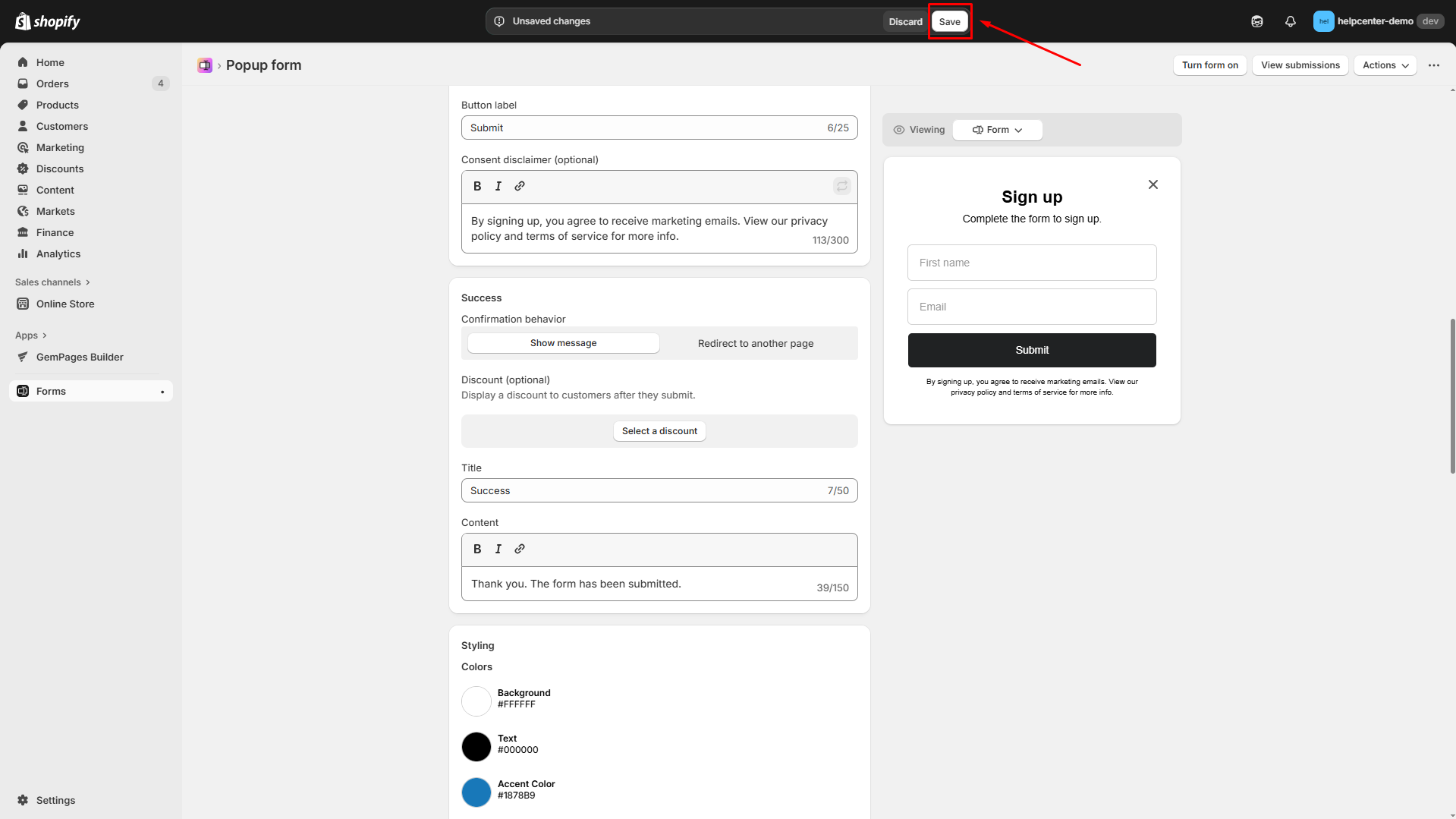Open the Accent Color swatch
Viewport: 1456px width, 819px height.
[x=476, y=792]
